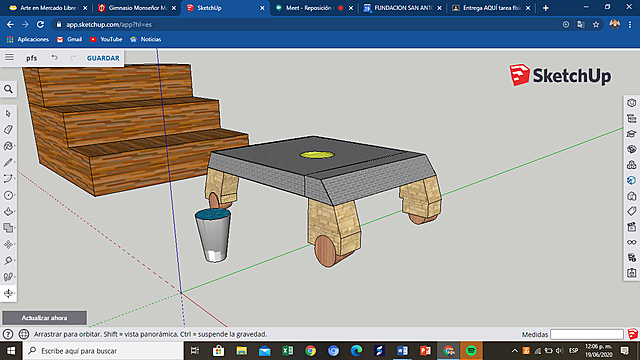The height and width of the screenshot is (360, 640).
Task: Bookmark this page with star icon
Action: coord(596,24)
